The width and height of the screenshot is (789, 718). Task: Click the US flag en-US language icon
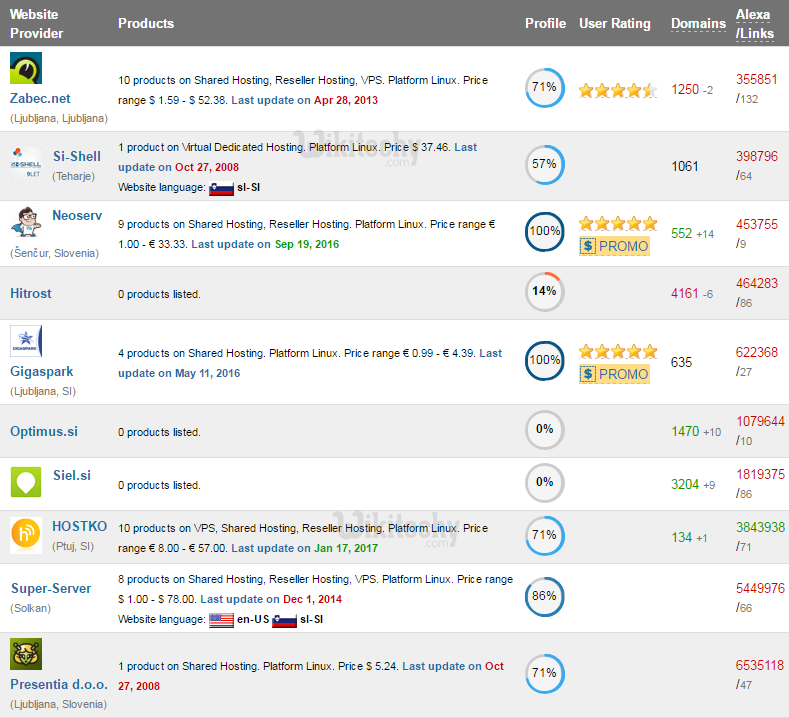221,620
